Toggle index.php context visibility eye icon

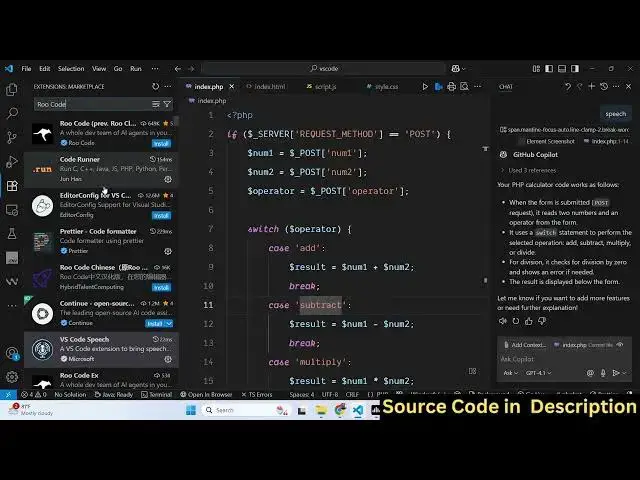(x=620, y=345)
